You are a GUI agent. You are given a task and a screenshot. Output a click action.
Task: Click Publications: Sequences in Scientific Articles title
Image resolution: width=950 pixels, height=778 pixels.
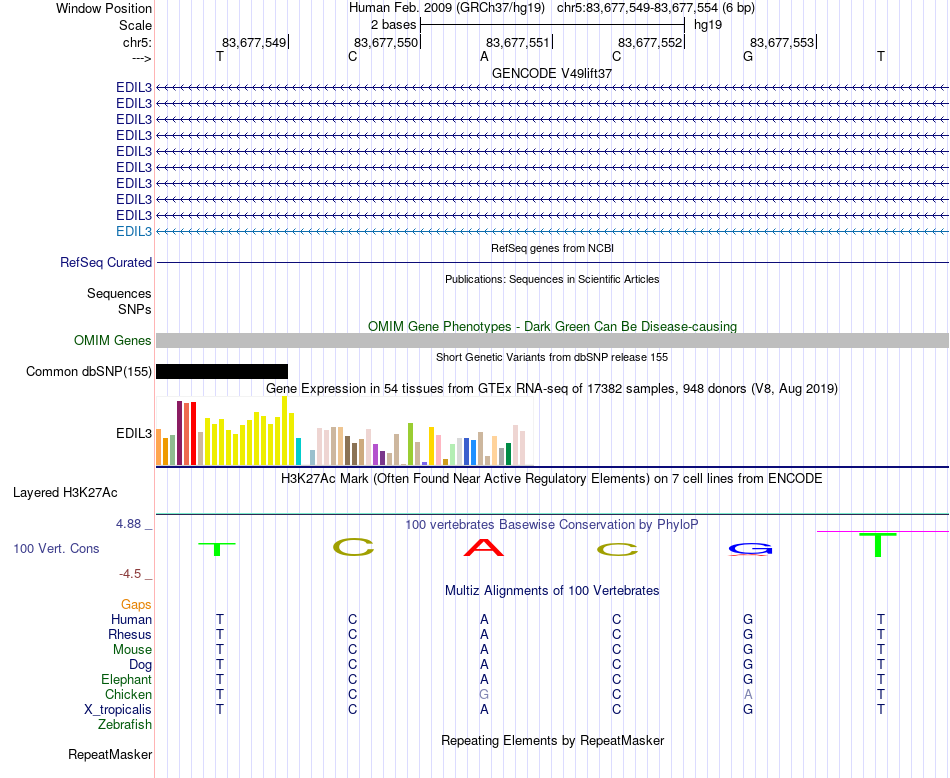[552, 279]
